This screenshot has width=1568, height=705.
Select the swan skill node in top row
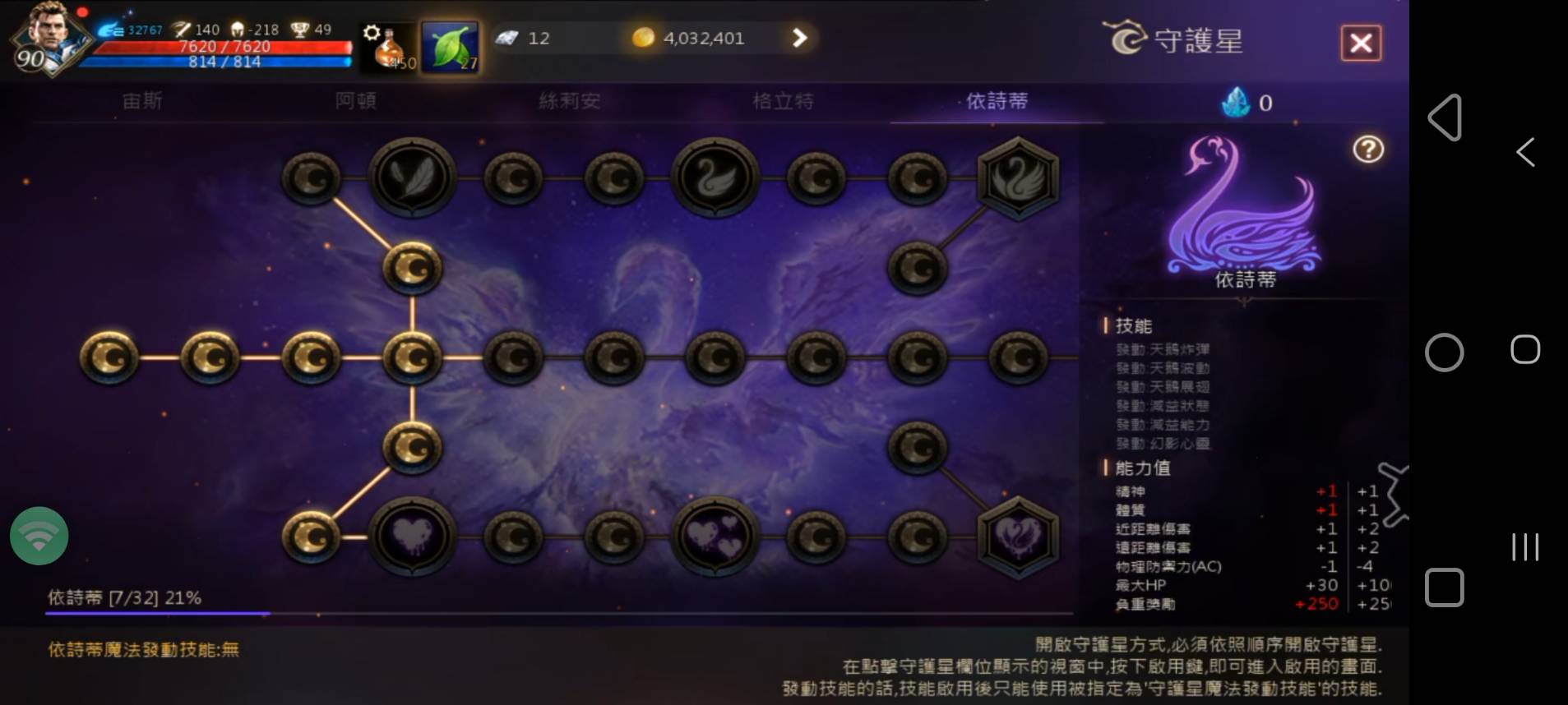coord(715,177)
